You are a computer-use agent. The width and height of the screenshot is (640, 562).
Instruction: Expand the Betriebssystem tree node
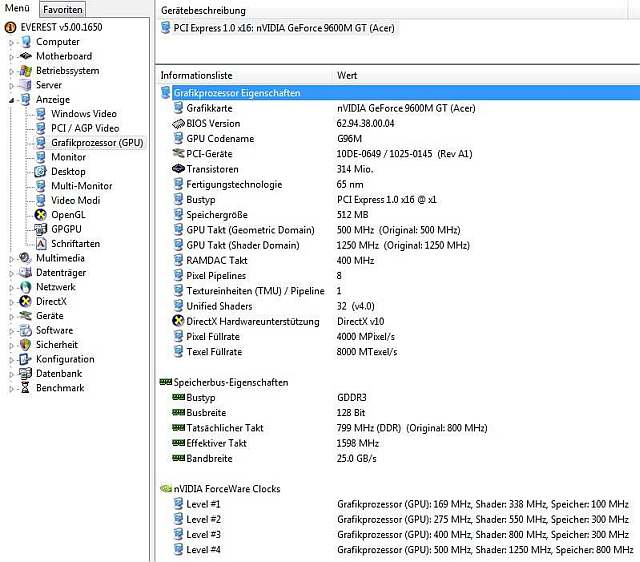[x=11, y=71]
